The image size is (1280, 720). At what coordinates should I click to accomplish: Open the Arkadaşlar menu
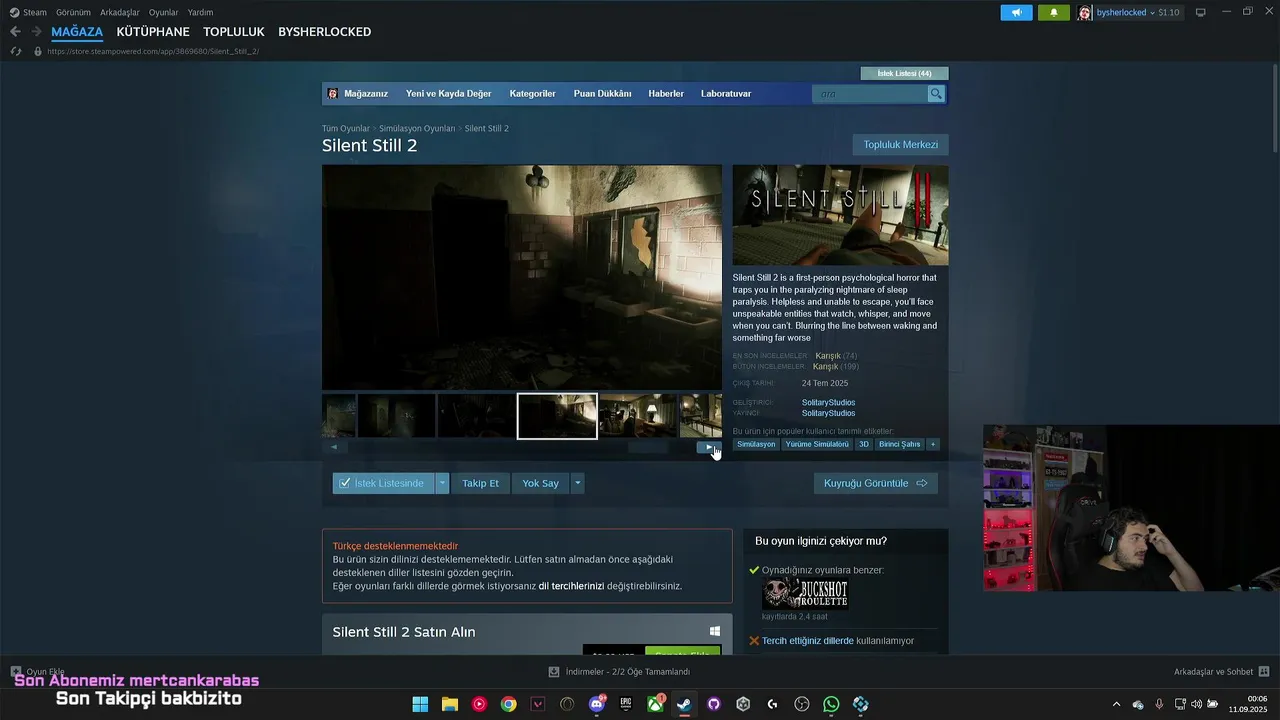[x=120, y=12]
